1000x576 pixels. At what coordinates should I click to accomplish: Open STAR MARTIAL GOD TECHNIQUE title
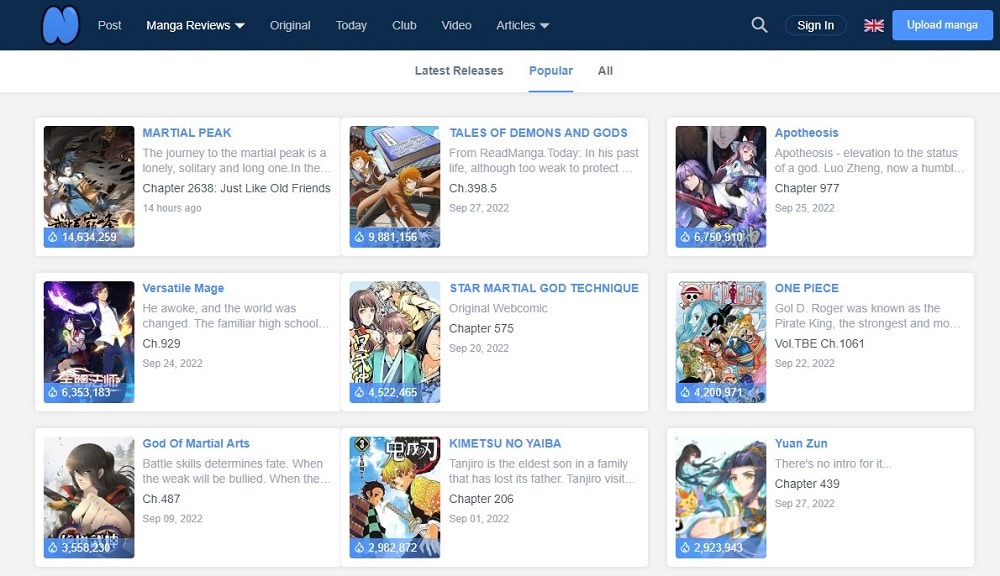[x=543, y=288]
